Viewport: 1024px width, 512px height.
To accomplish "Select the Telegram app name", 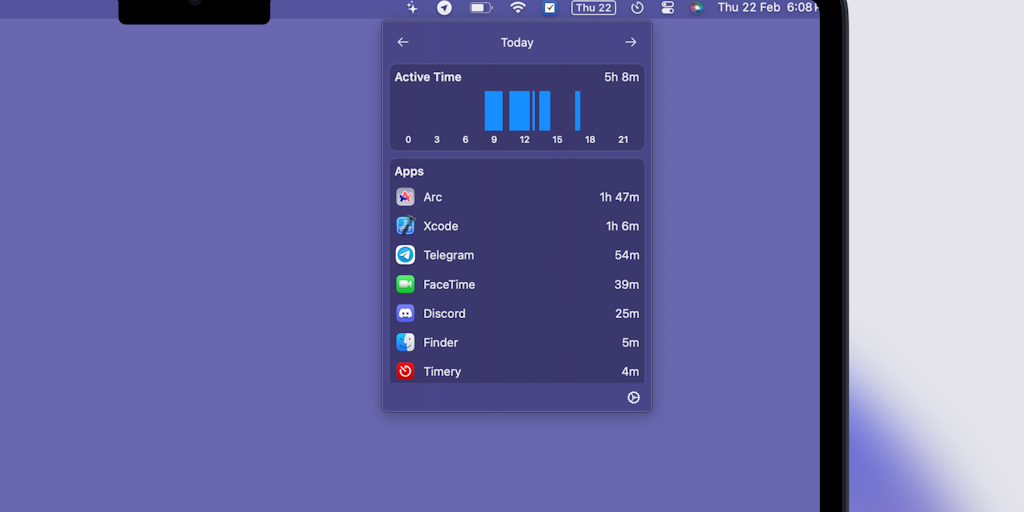I will (449, 255).
